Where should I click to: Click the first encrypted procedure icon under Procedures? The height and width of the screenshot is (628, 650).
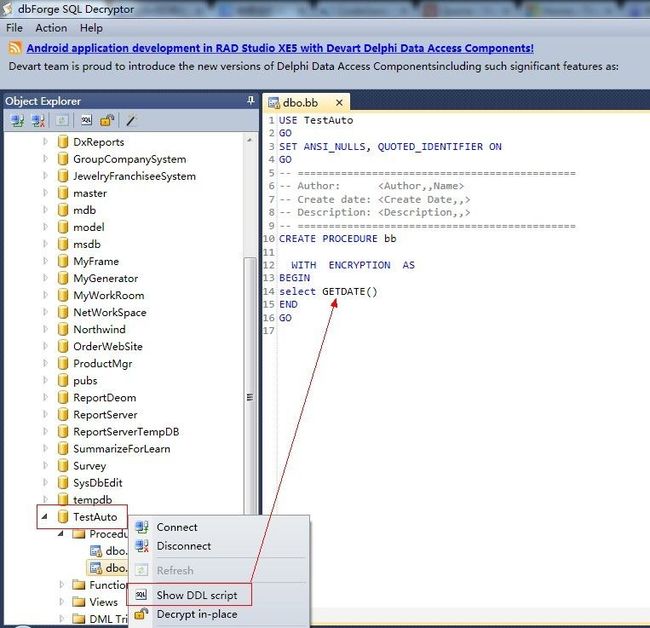pyautogui.click(x=96, y=551)
